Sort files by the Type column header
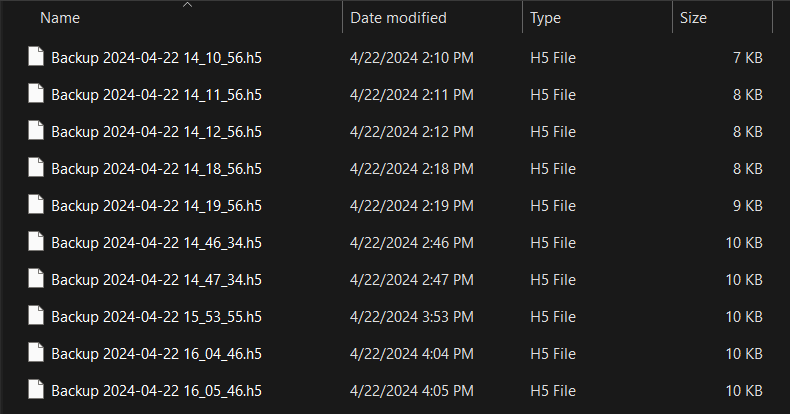 pos(545,18)
